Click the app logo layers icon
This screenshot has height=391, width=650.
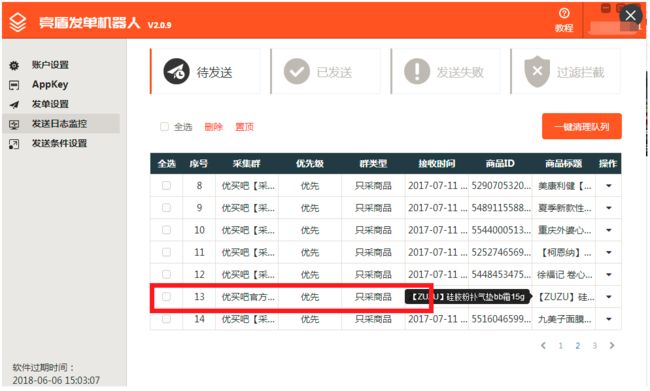pyautogui.click(x=17, y=22)
